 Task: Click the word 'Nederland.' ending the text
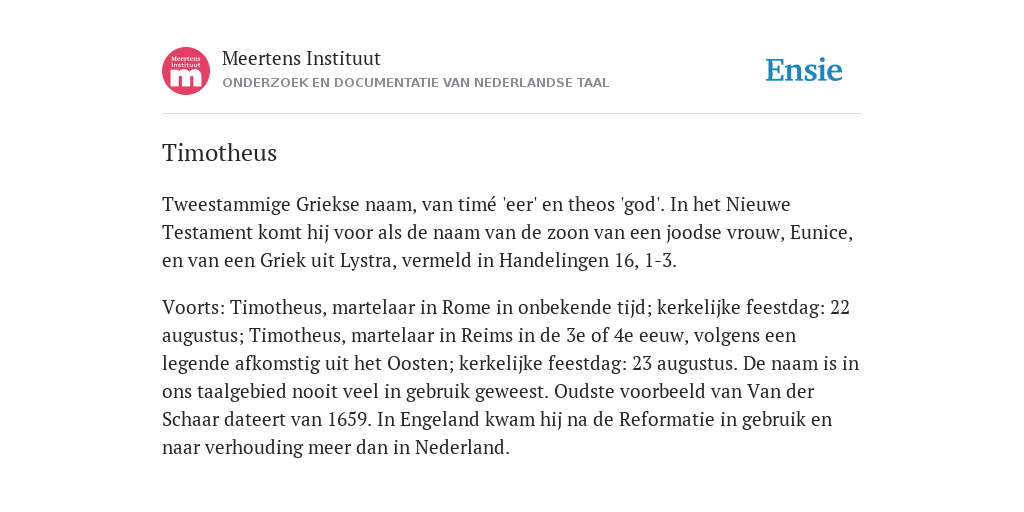462,448
